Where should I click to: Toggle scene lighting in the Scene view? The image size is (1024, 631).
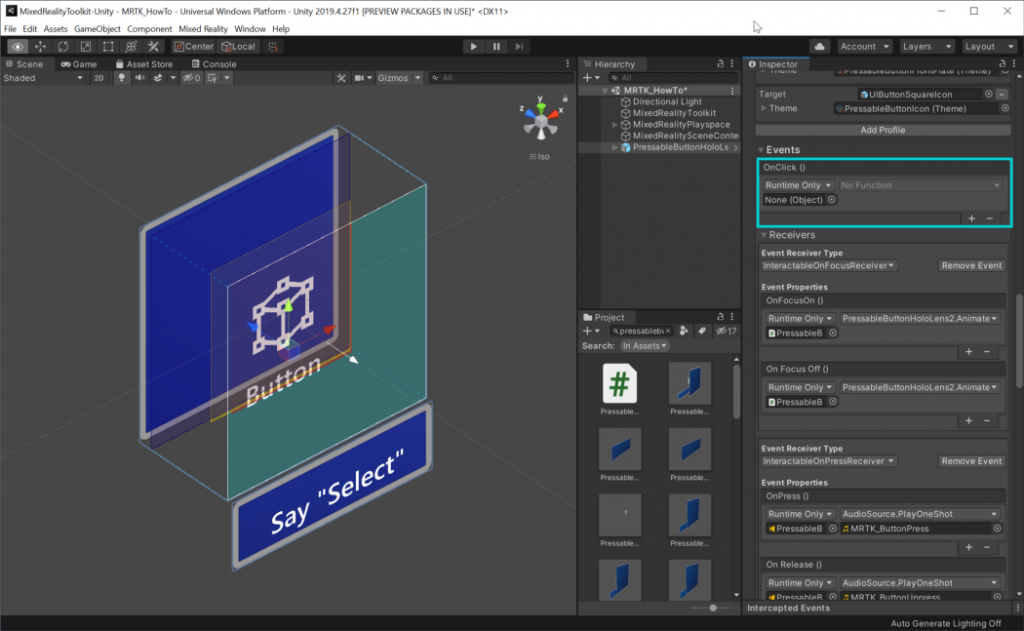[x=122, y=77]
